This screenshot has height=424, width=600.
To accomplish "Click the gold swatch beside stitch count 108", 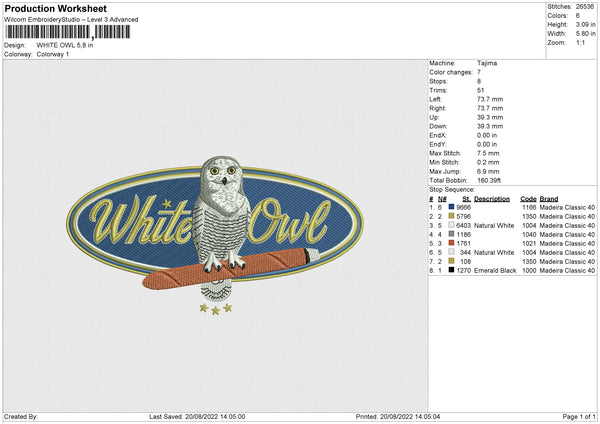I will 451,261.
